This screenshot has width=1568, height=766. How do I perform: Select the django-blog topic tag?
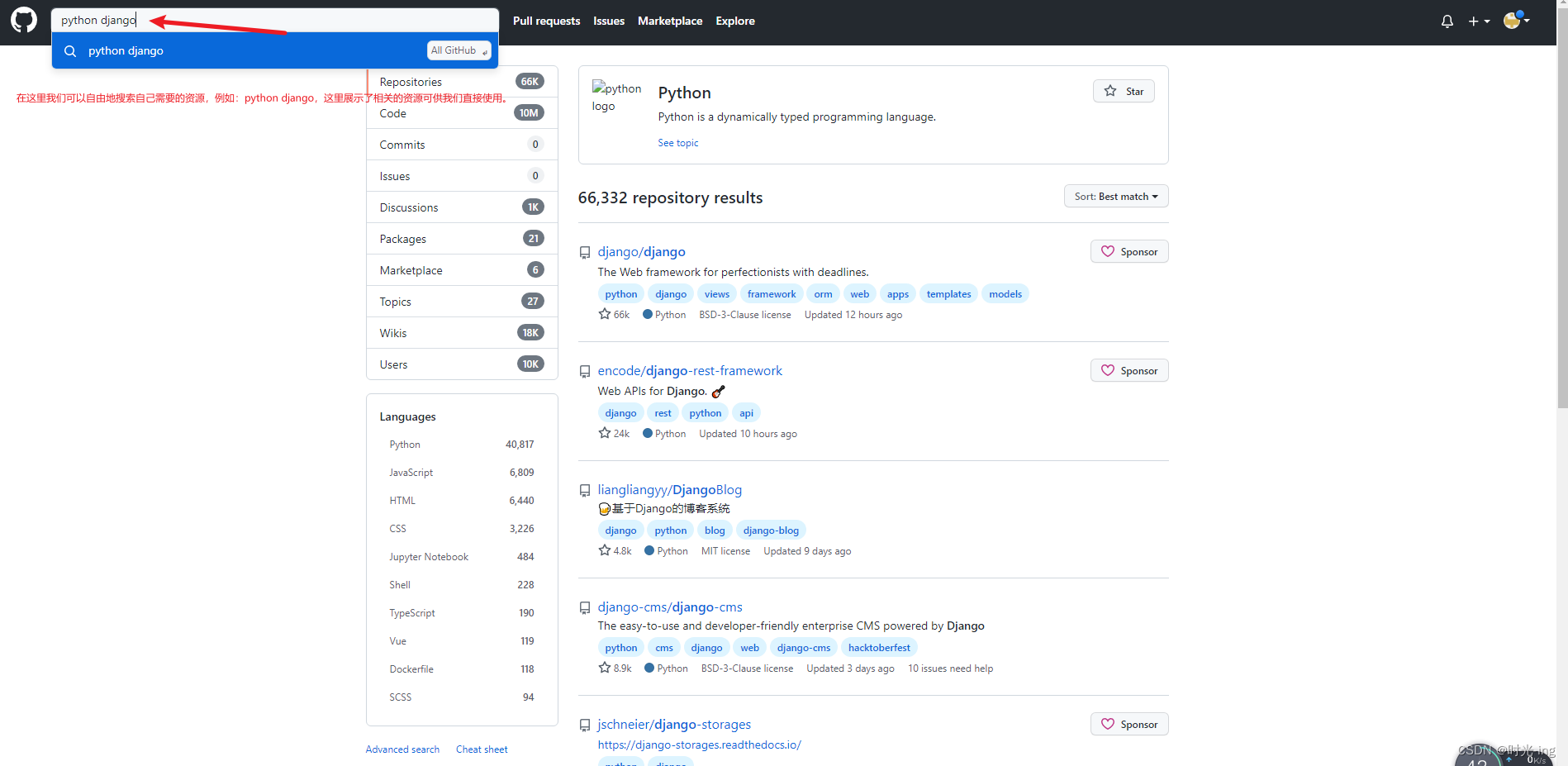(771, 530)
